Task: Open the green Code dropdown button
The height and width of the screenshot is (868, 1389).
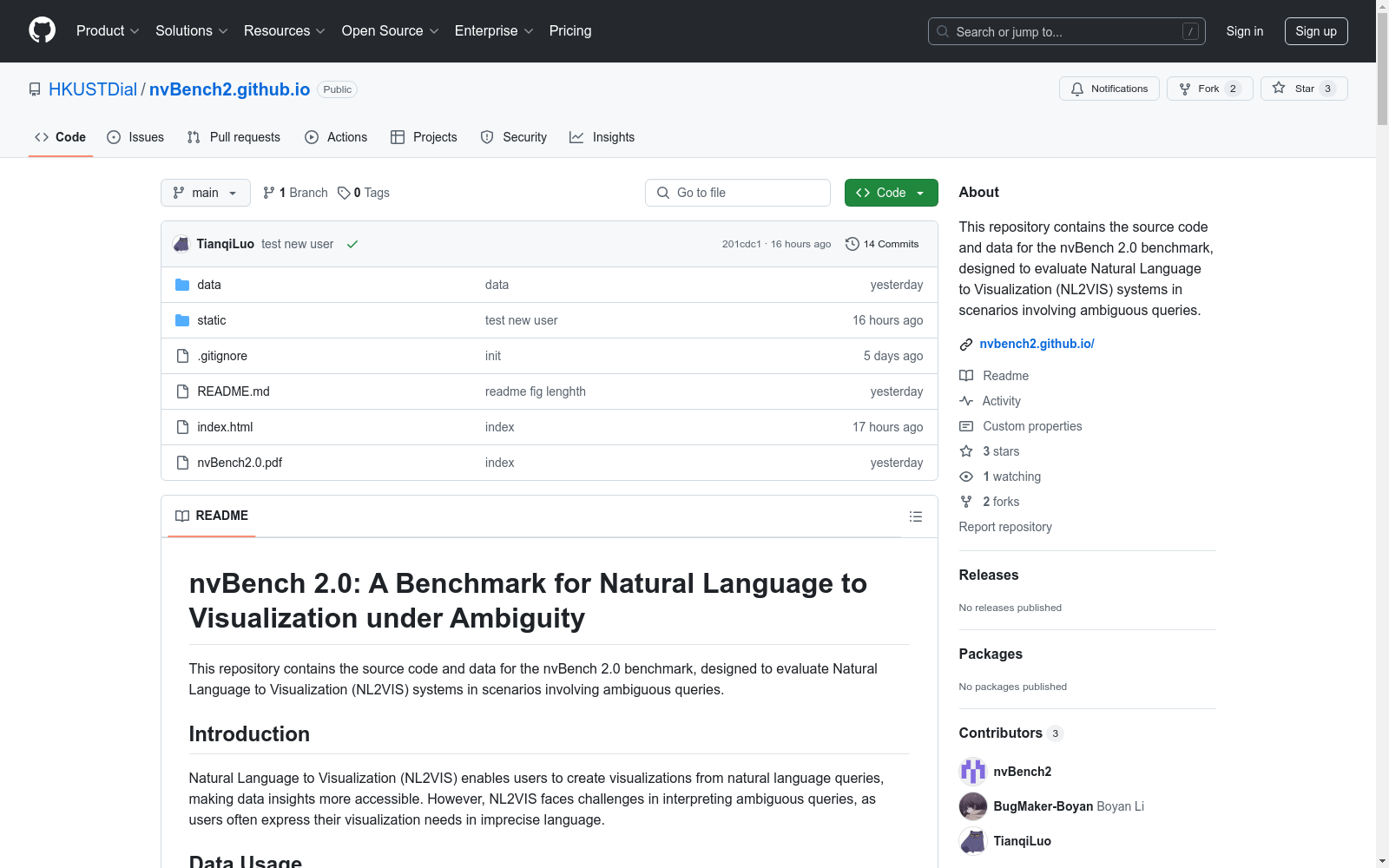Action: point(892,193)
